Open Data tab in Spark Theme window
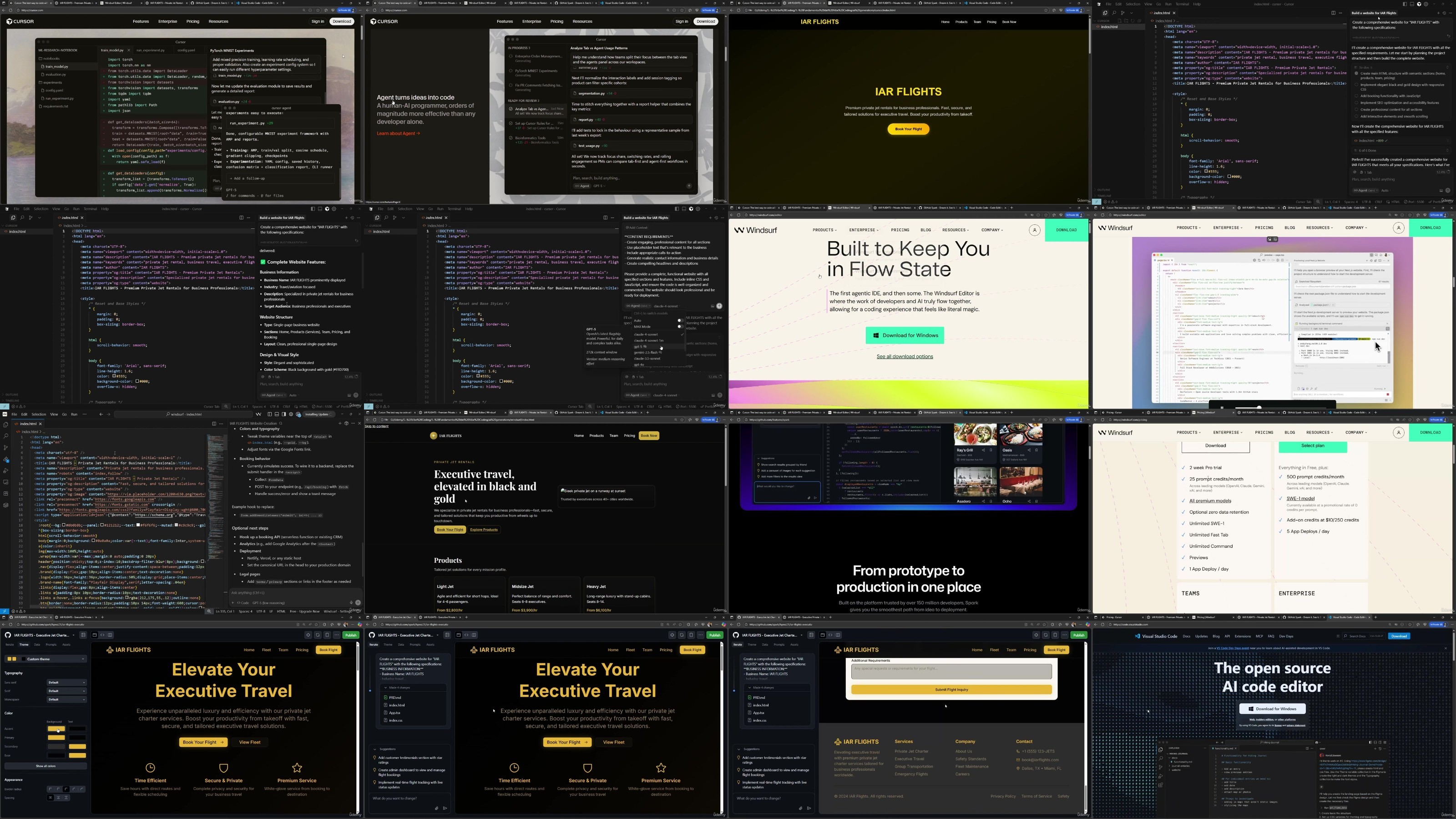1456x819 pixels. [37, 645]
